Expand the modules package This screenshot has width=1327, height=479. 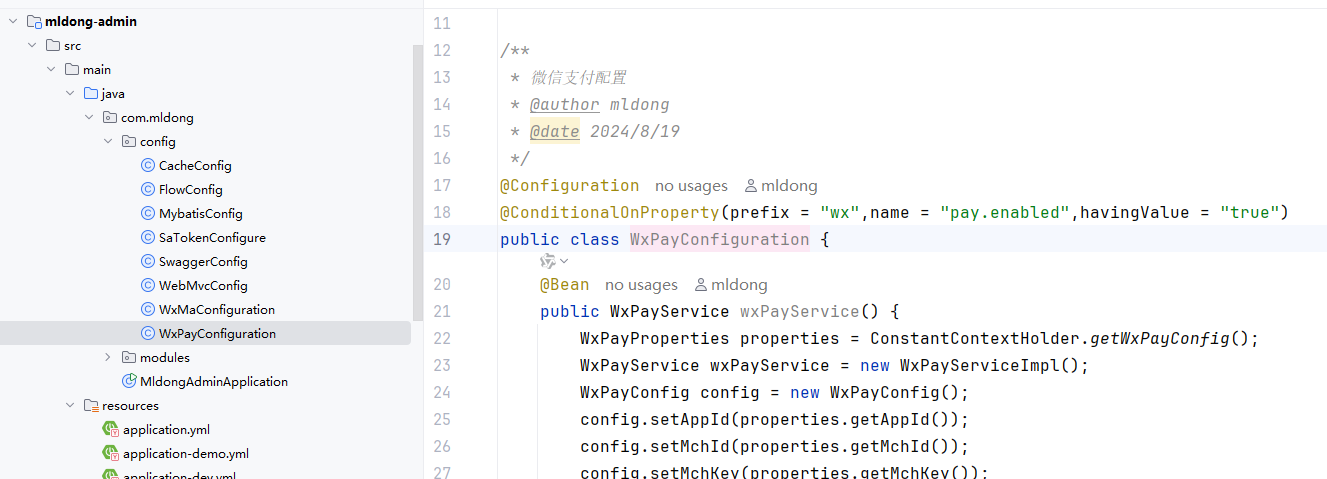point(108,358)
